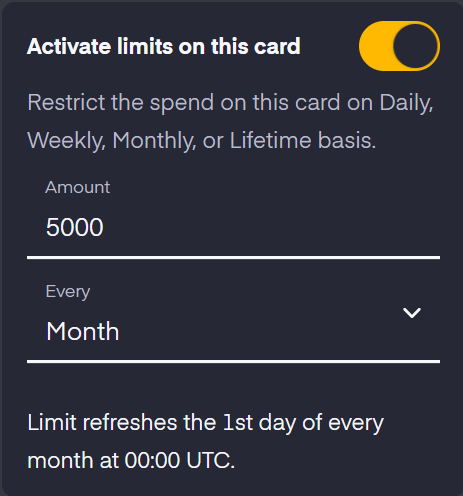Click the Weekly, Monthly, or Lifetime basis text
Image resolution: width=463 pixels, height=496 pixels.
pos(202,141)
